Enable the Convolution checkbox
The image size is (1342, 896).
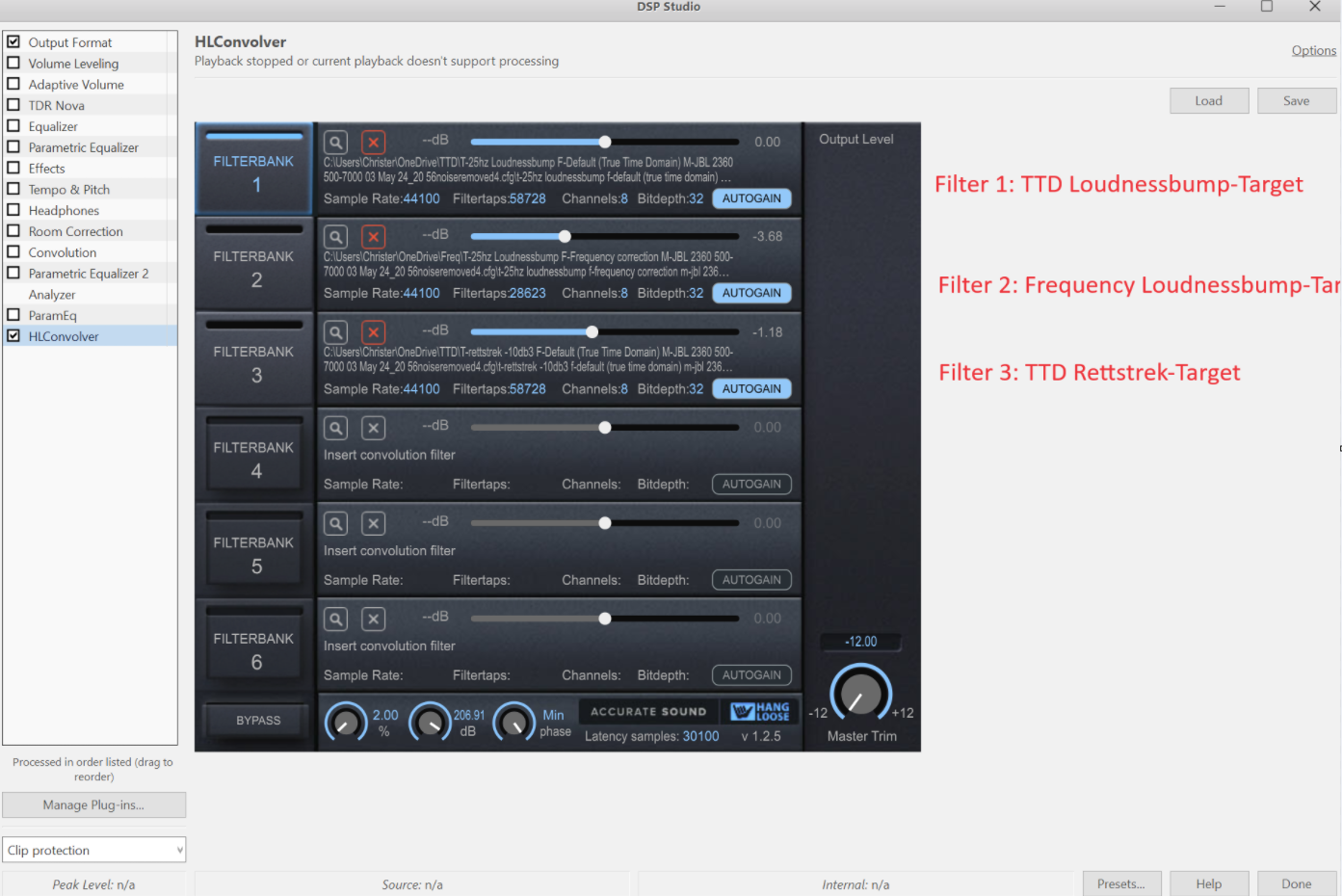pos(13,252)
